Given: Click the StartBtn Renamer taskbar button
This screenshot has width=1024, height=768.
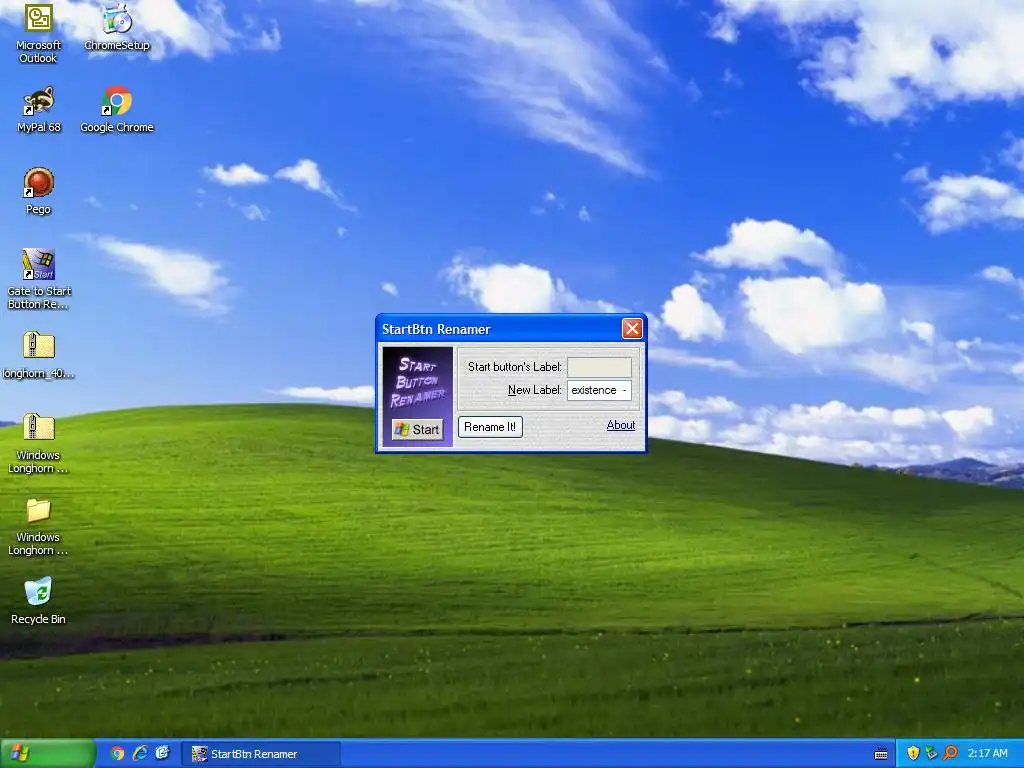Looking at the screenshot, I should 261,754.
